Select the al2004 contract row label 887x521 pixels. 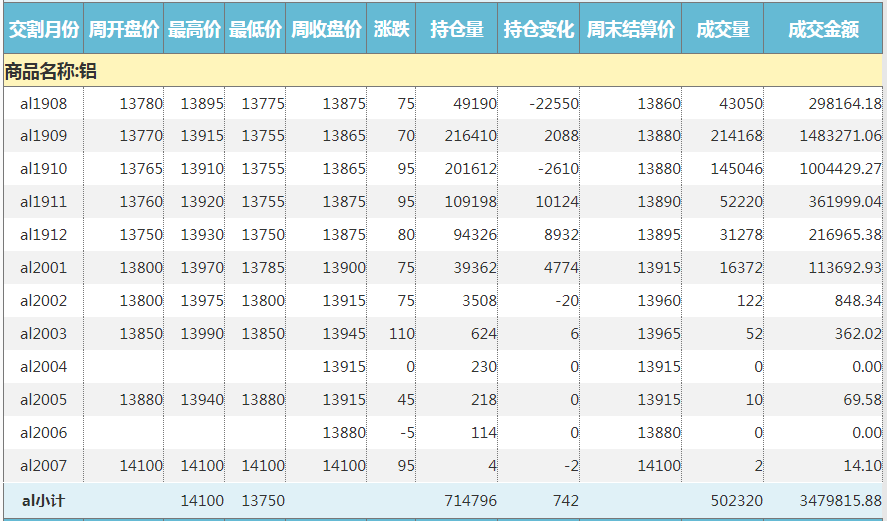point(44,367)
